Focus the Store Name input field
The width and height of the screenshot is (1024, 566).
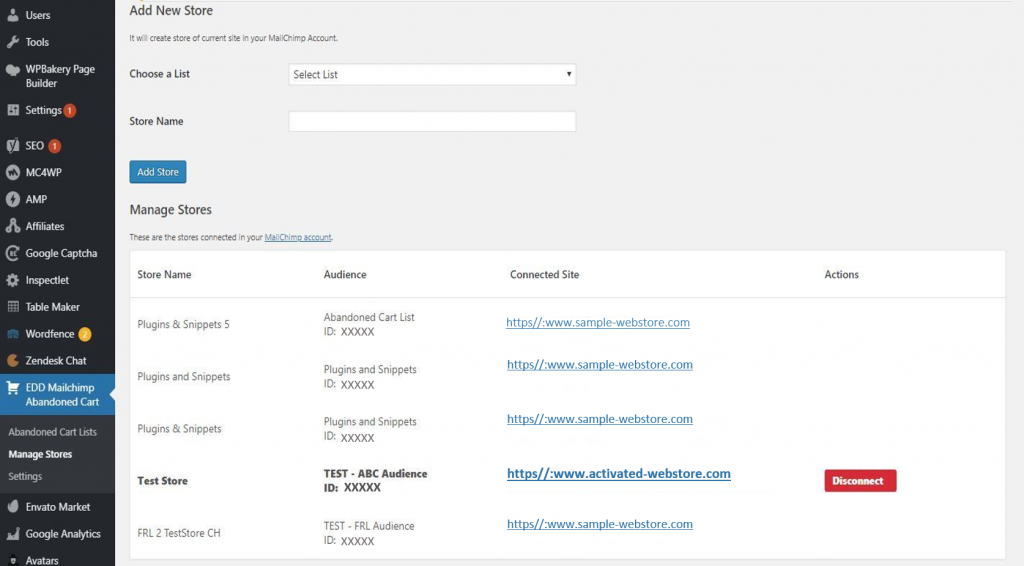432,121
